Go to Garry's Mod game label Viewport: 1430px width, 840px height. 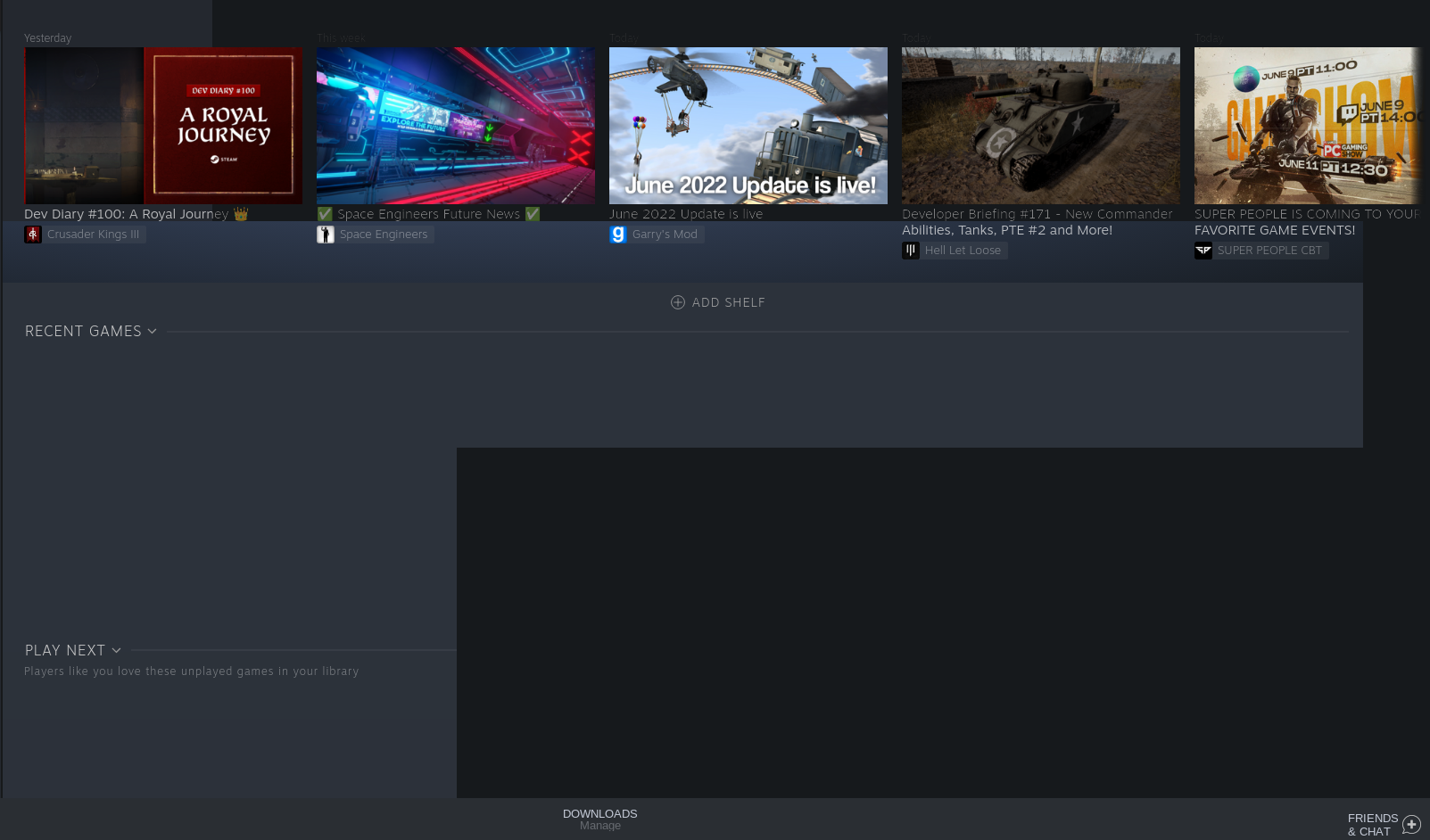[x=665, y=235]
